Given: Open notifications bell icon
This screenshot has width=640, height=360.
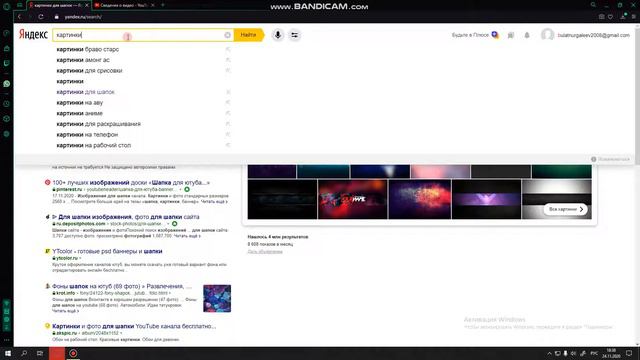Looking at the screenshot, I should 527,36.
